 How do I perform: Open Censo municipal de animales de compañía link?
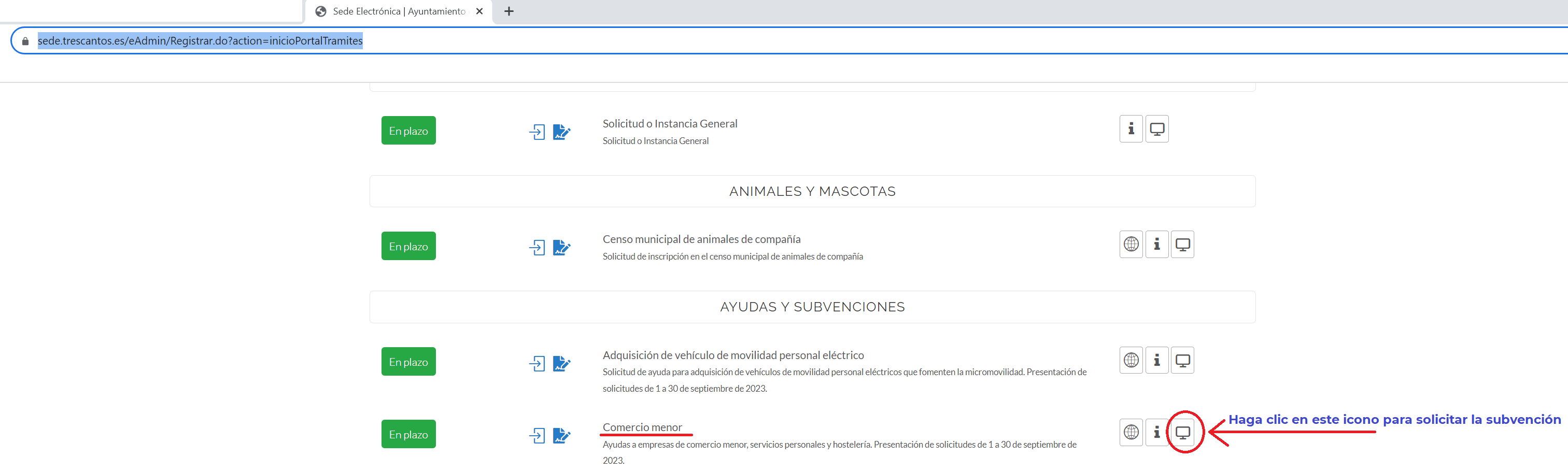pos(701,239)
